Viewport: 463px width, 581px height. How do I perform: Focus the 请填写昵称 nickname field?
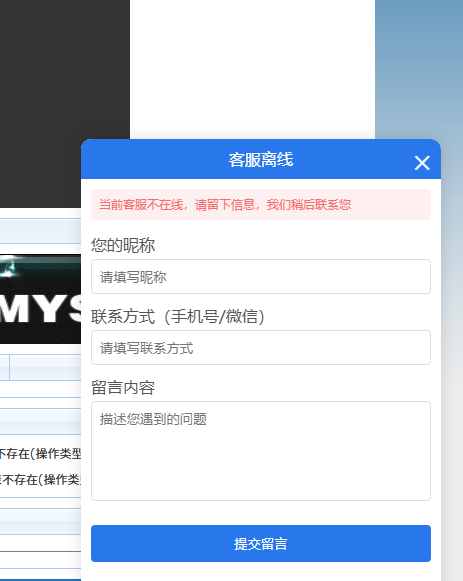tap(261, 276)
